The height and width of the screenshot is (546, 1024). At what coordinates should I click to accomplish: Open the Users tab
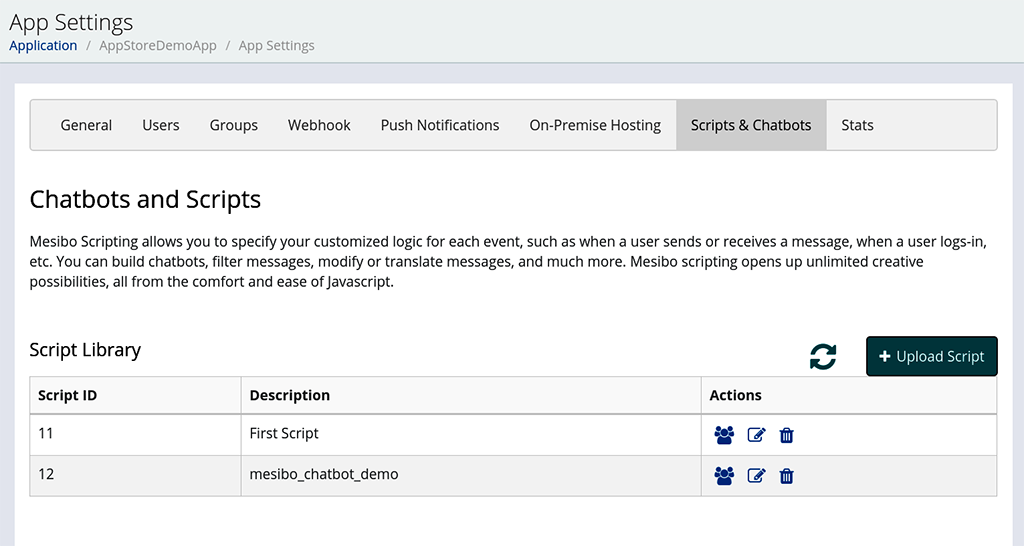pyautogui.click(x=161, y=125)
